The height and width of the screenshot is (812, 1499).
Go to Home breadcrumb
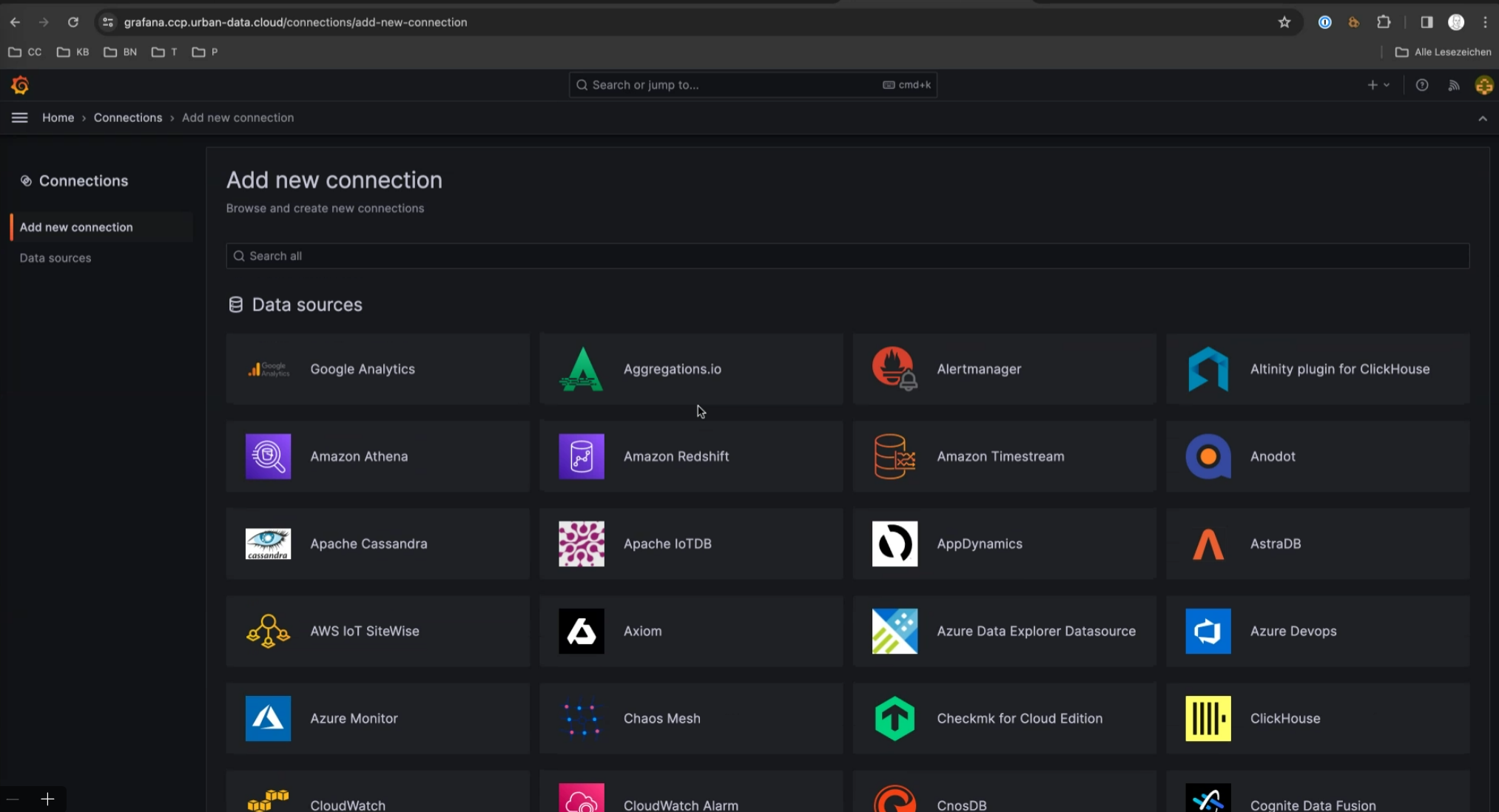[x=58, y=118]
